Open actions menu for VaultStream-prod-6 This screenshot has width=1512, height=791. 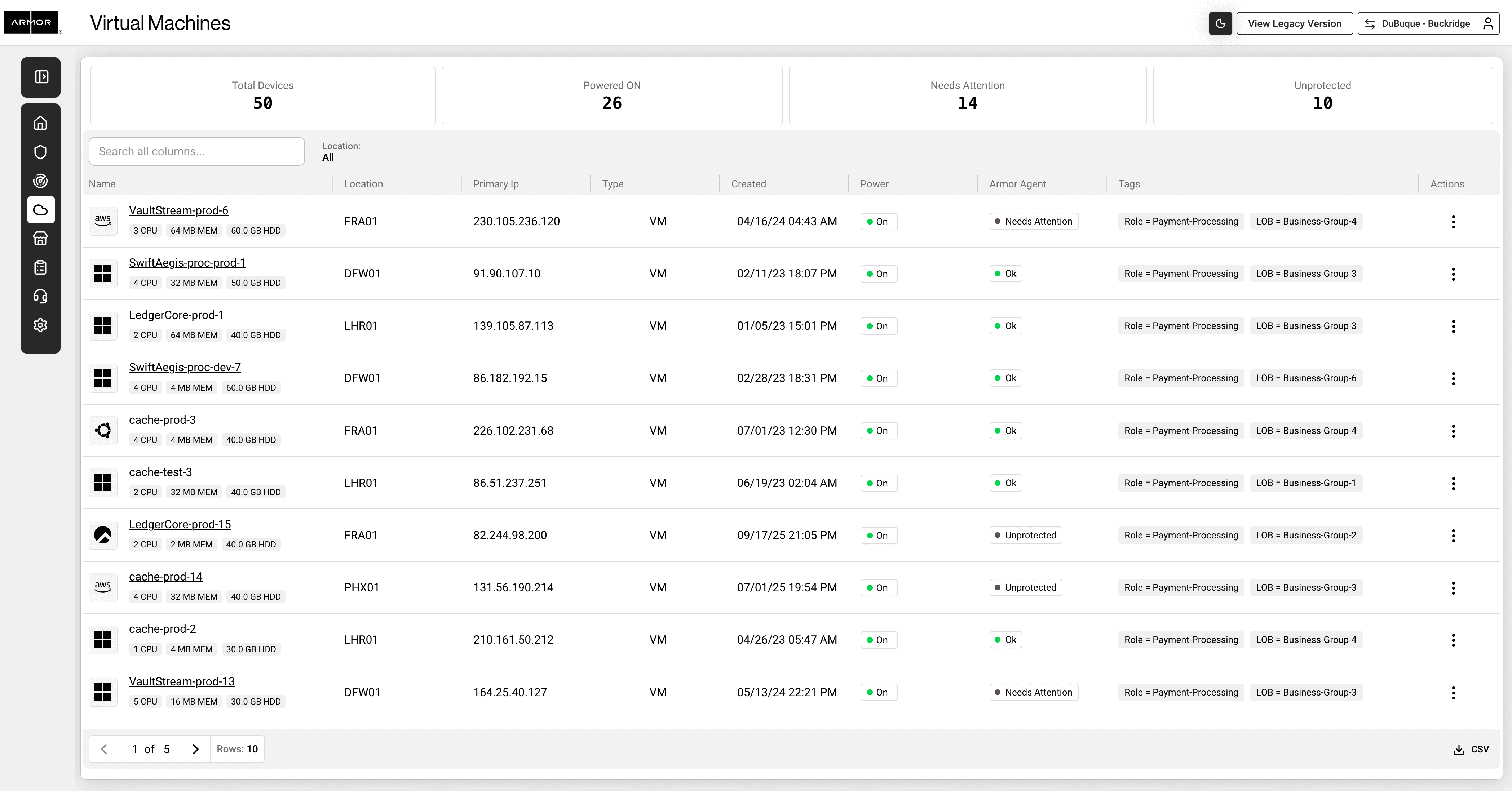(x=1453, y=222)
